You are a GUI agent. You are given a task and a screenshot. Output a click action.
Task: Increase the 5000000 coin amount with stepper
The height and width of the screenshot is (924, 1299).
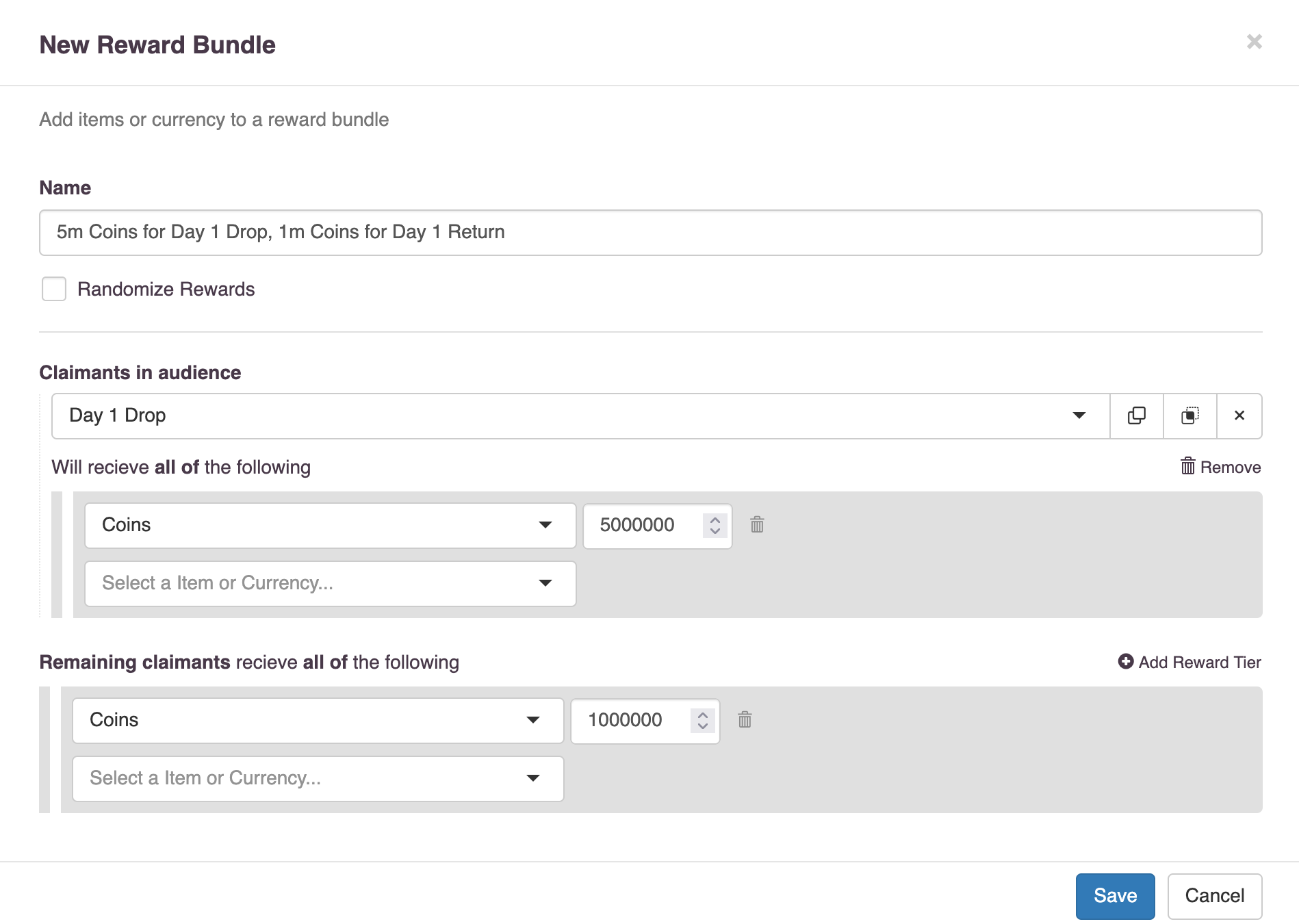coord(715,519)
